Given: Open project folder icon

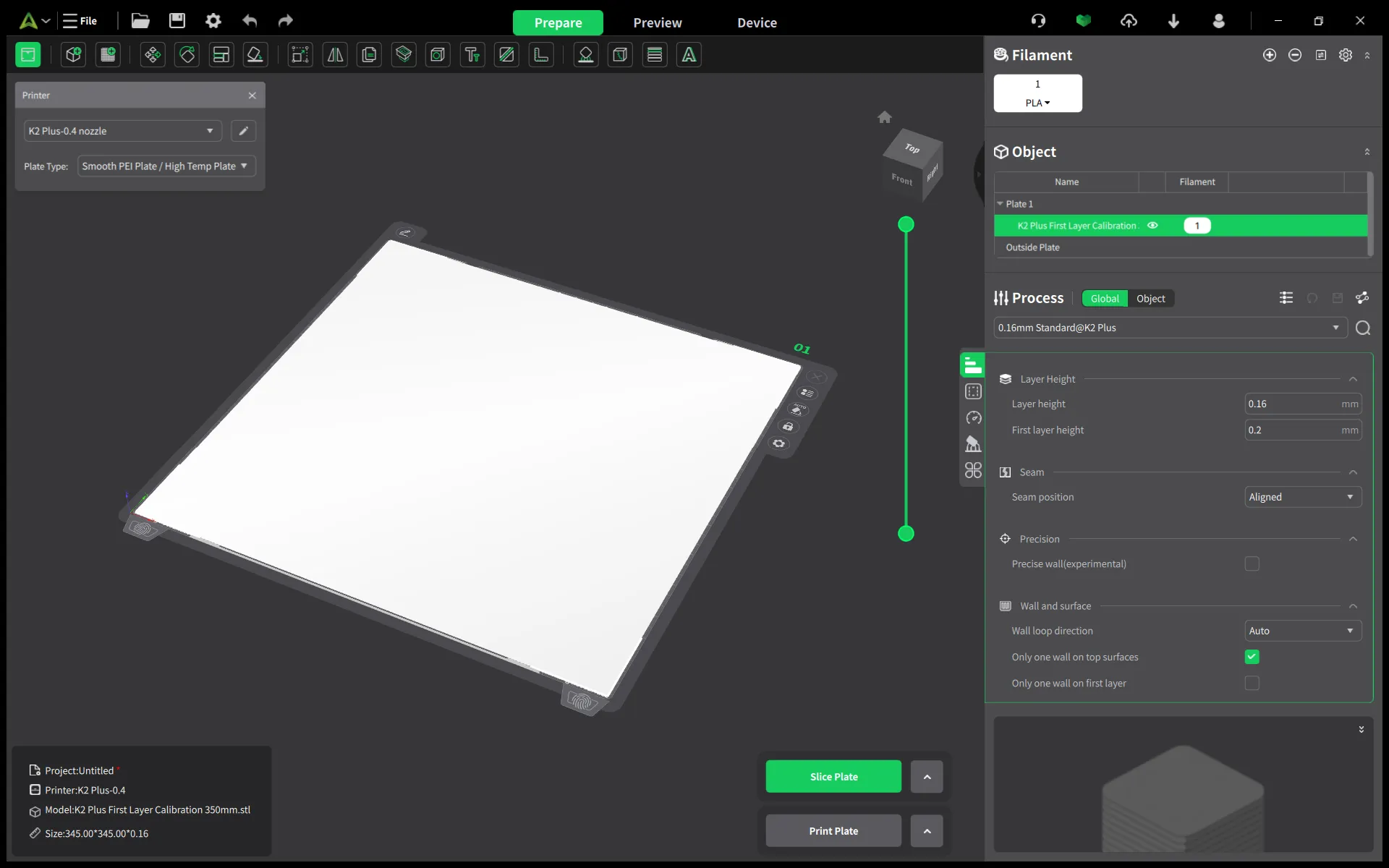Looking at the screenshot, I should tap(140, 21).
